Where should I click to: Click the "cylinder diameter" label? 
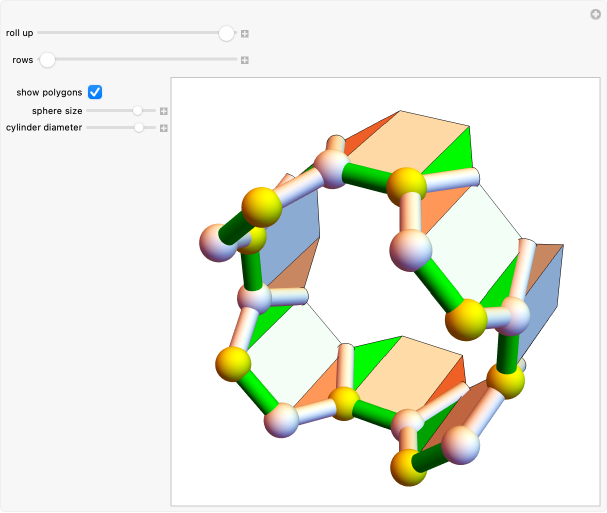pos(44,128)
